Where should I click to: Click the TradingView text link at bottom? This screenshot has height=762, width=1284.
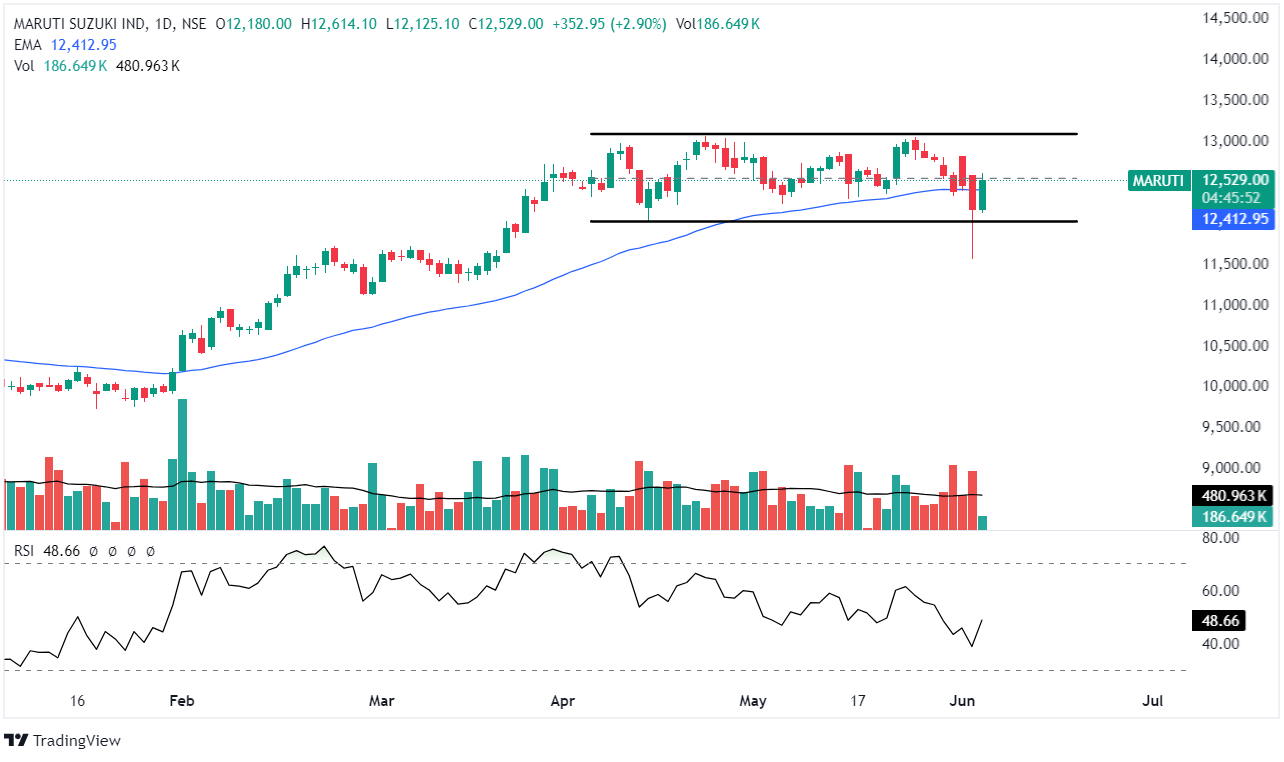[76, 740]
